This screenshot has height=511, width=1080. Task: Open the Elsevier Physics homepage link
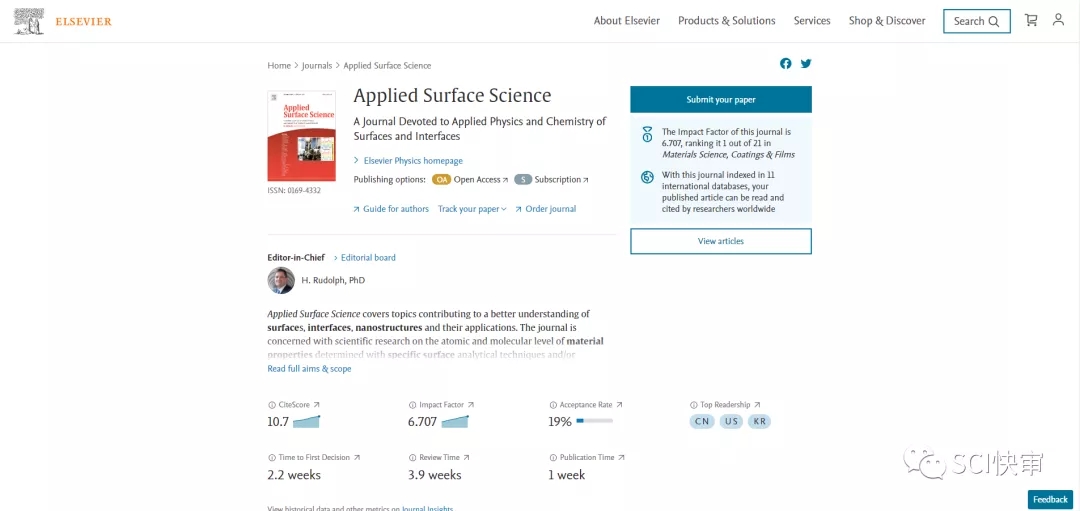point(412,161)
